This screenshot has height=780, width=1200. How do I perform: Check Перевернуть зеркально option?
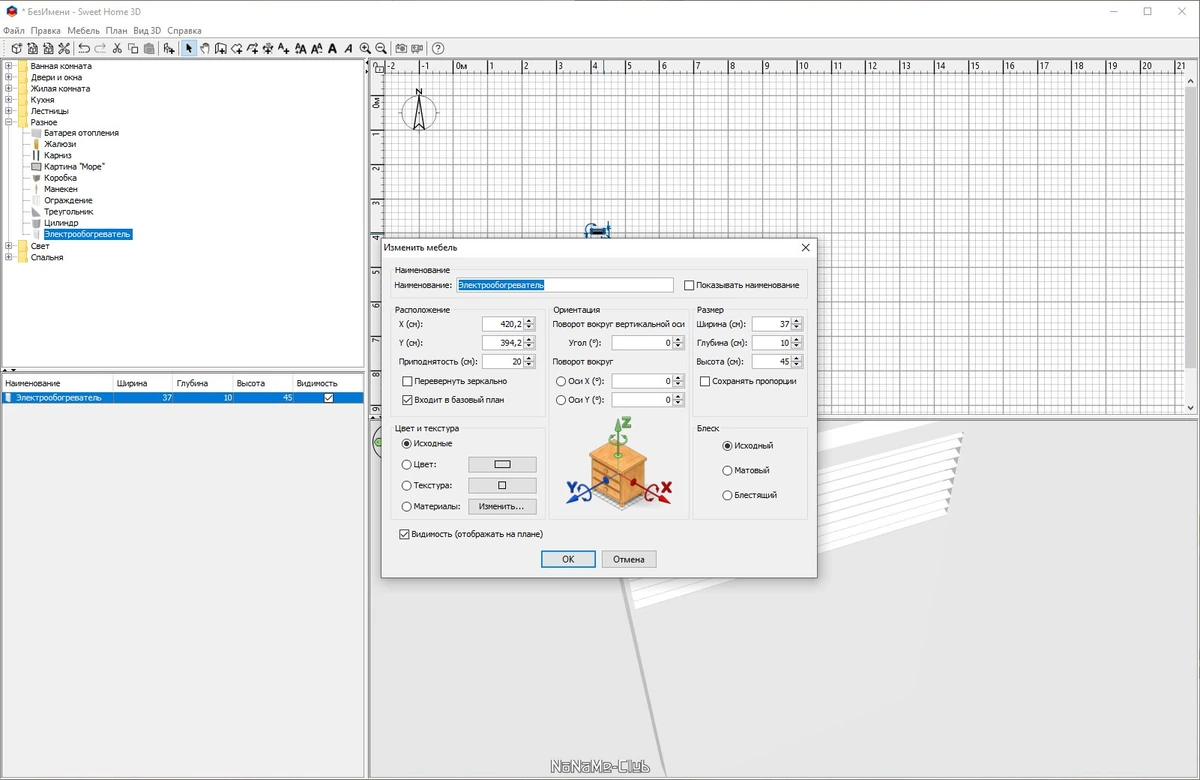[407, 381]
